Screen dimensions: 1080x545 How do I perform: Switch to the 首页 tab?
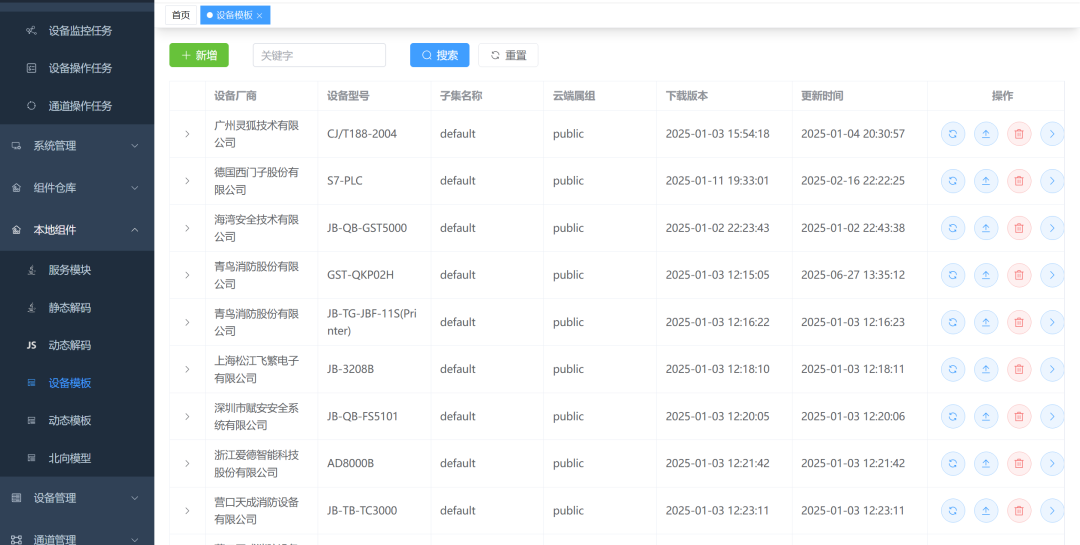[x=180, y=15]
